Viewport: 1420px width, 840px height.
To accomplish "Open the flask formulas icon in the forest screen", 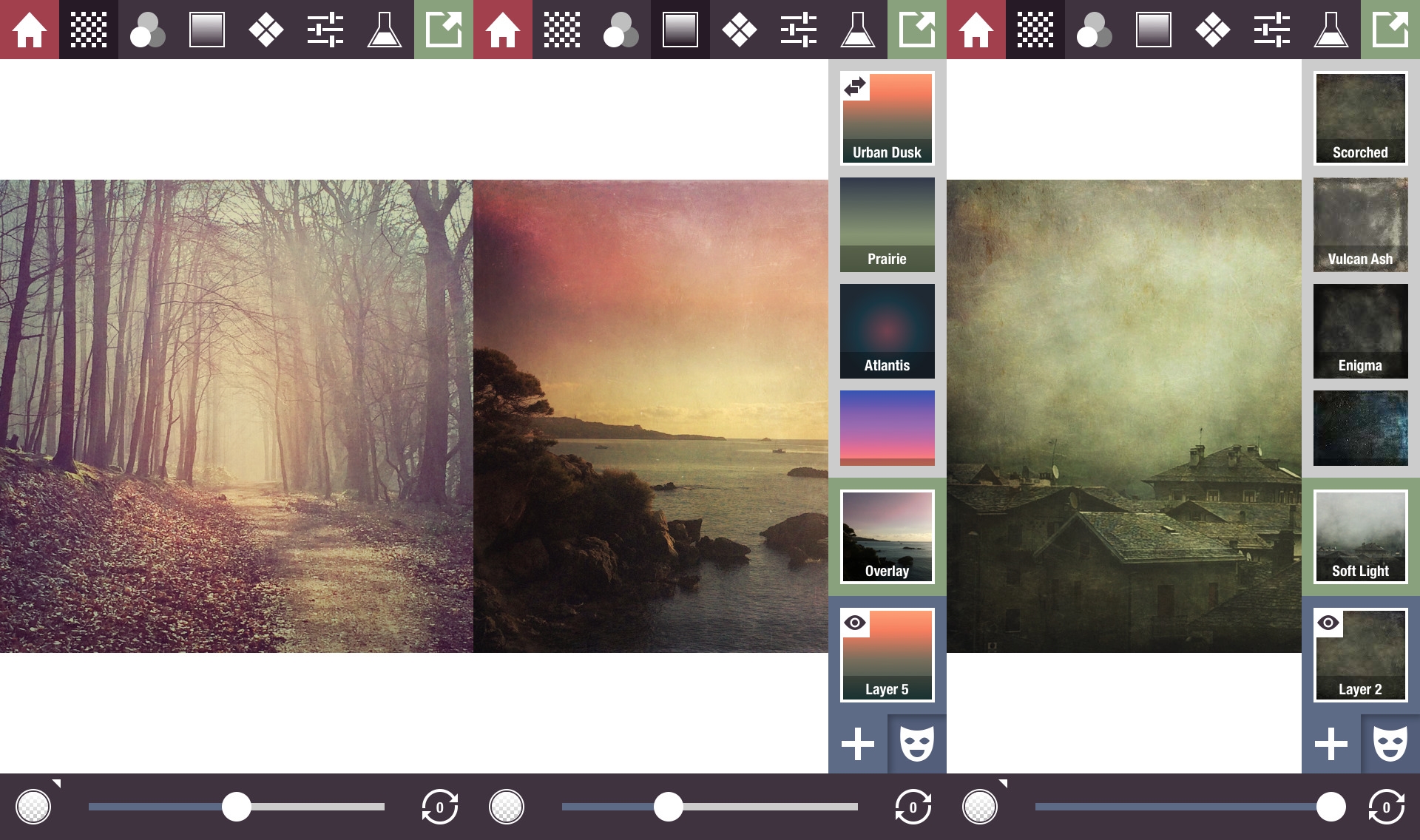I will [385, 30].
